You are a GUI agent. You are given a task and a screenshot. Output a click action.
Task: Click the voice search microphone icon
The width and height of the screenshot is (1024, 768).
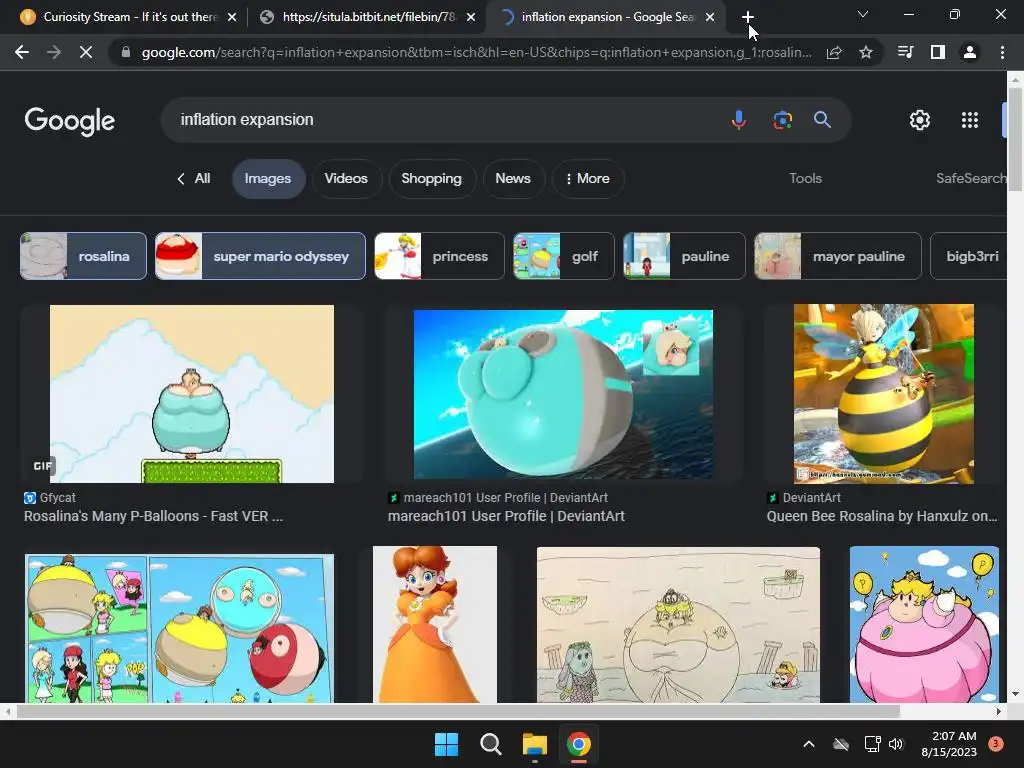(739, 120)
